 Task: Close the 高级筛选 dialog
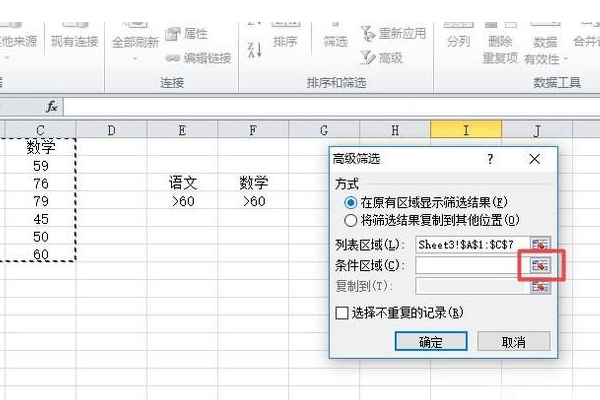tap(535, 159)
